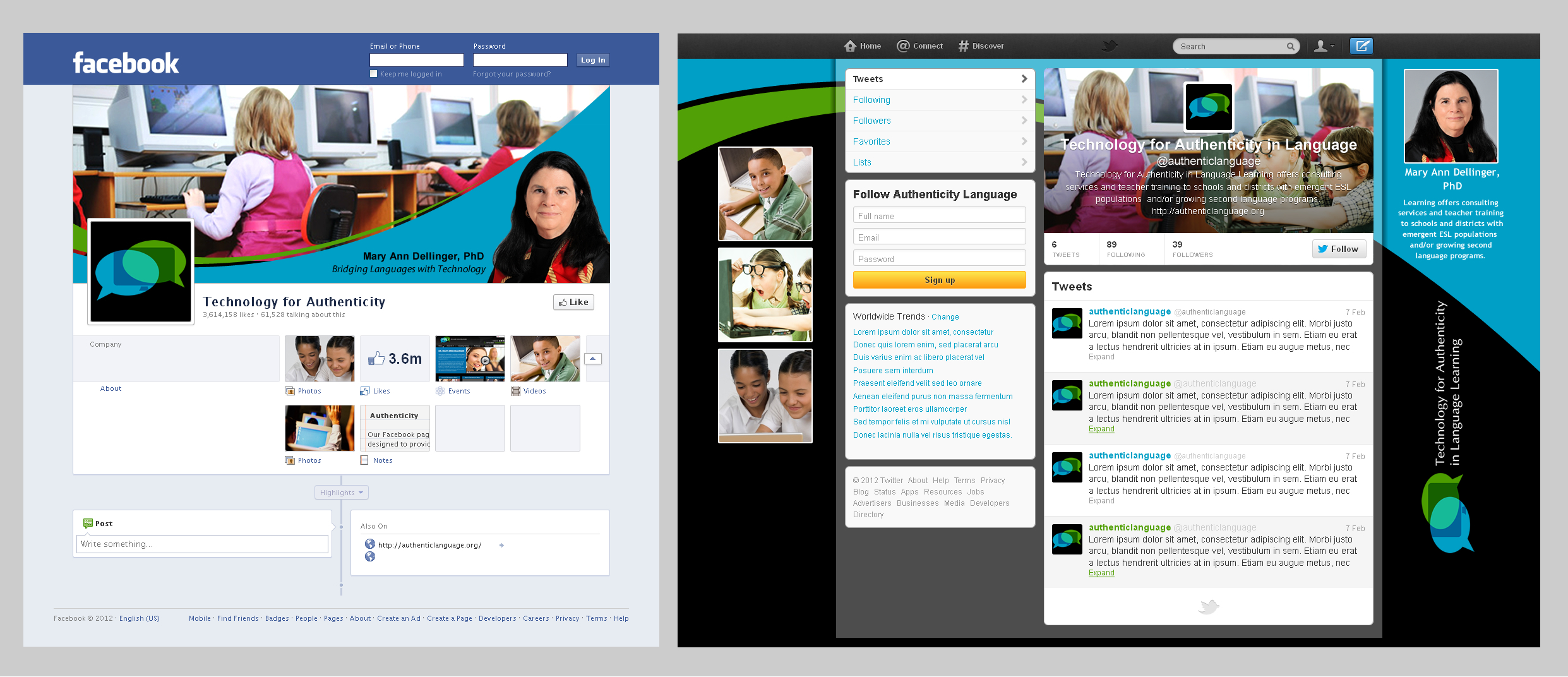Click the Change trends link
The height and width of the screenshot is (677, 1568).
[x=945, y=317]
